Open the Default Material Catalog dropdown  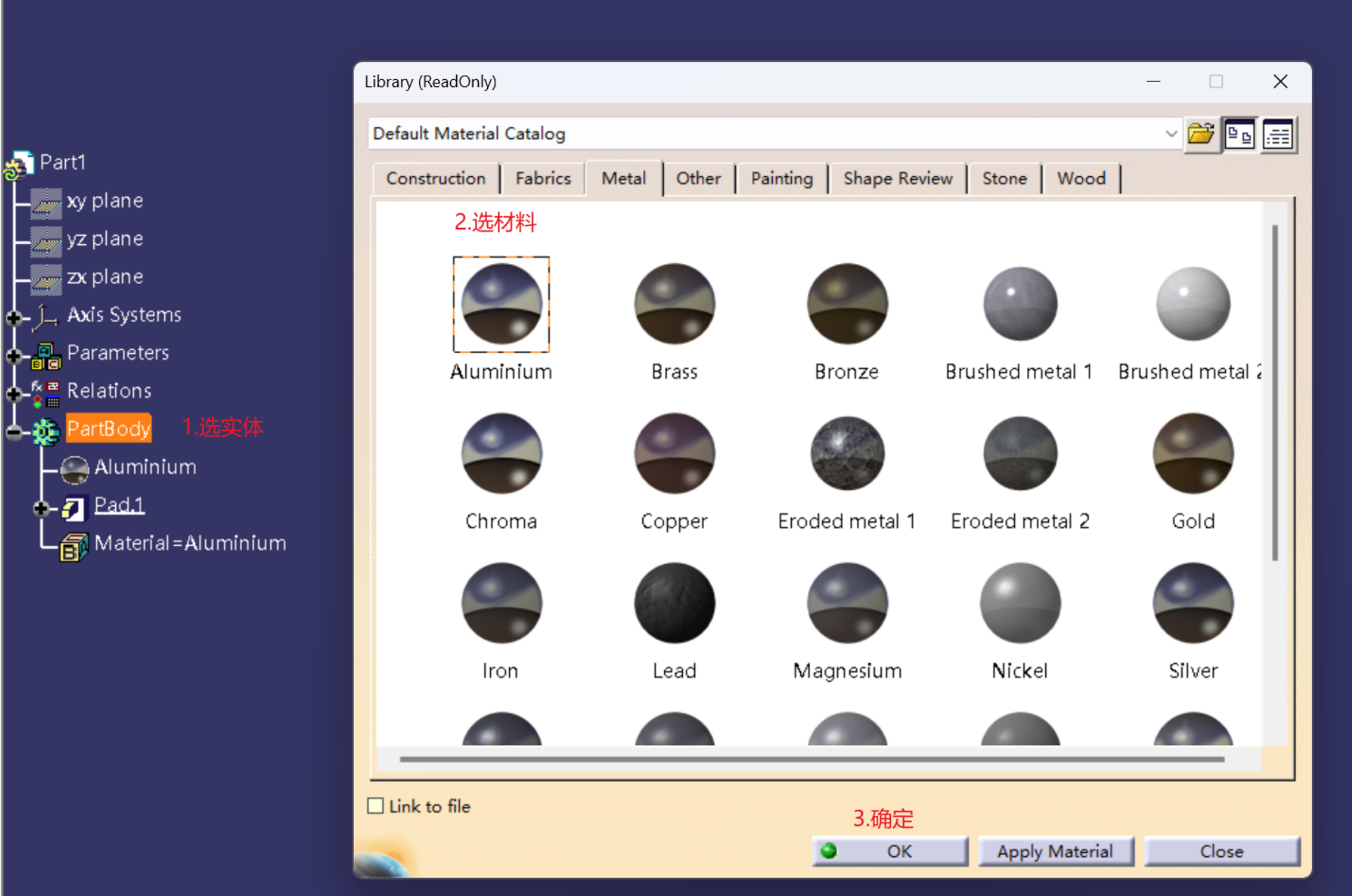(x=1170, y=133)
